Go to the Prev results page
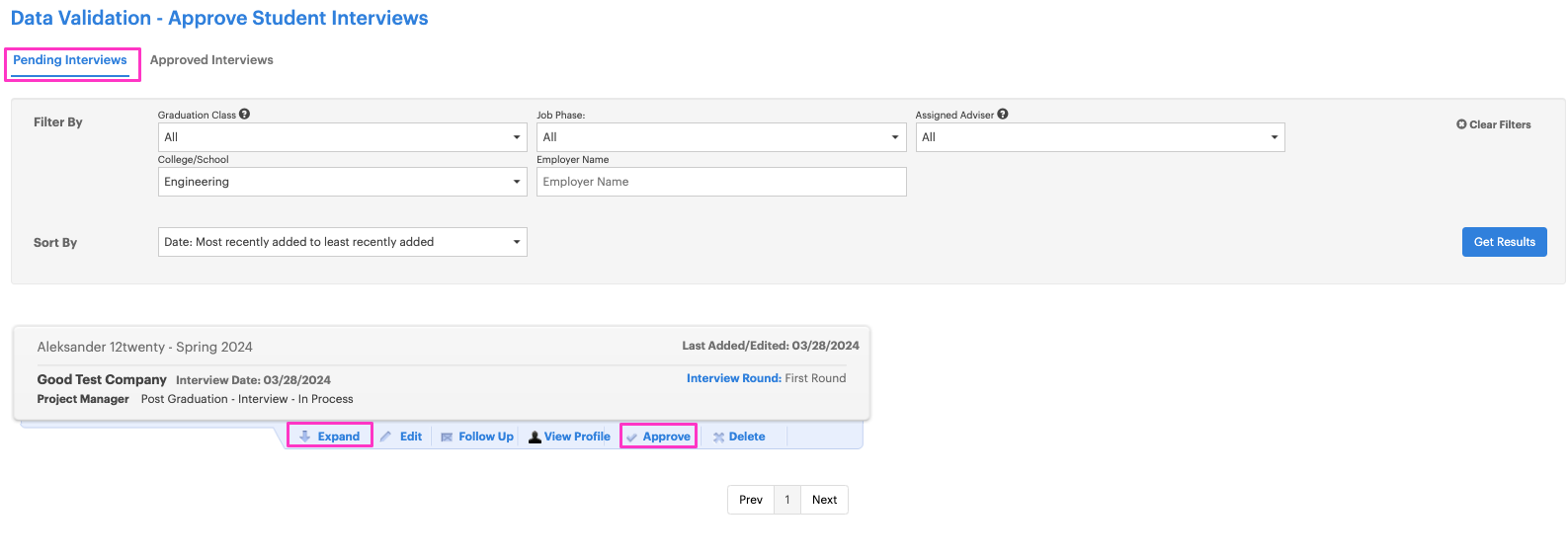Viewport: 1568px width, 558px height. [x=751, y=500]
